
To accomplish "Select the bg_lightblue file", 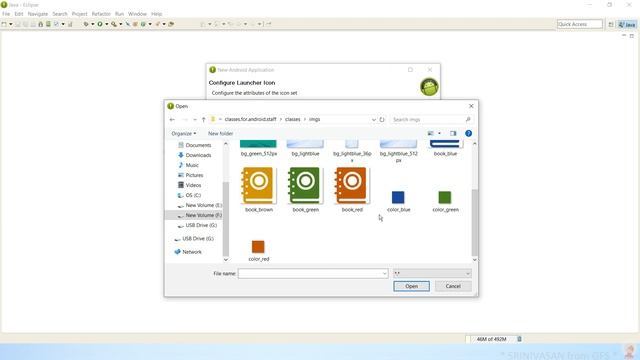I will click(305, 149).
